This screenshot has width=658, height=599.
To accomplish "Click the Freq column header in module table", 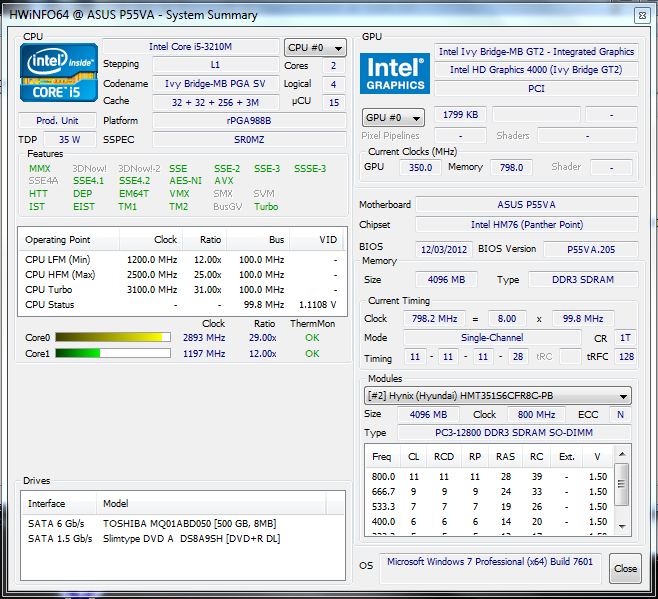I will 381,457.
